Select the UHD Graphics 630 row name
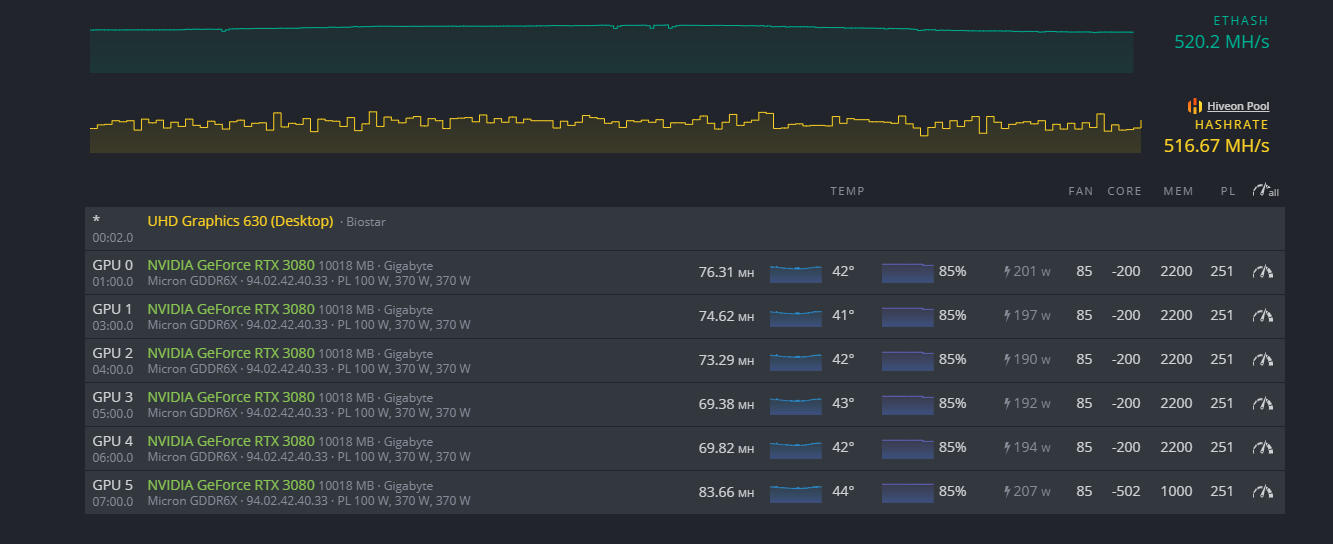The image size is (1333, 544). (x=240, y=221)
